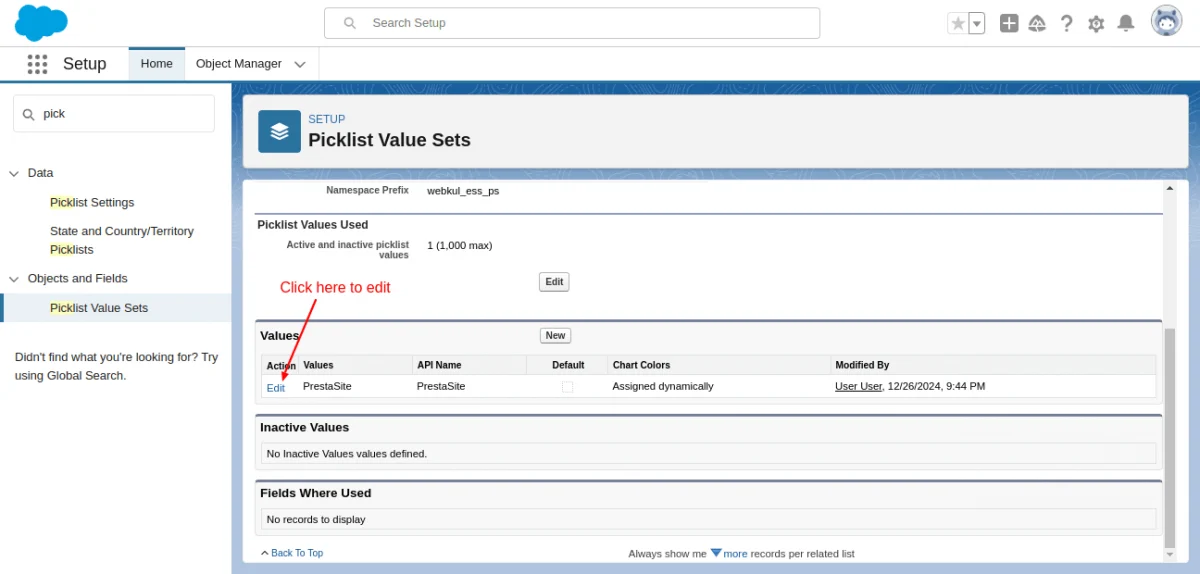Click 'No records to display' text
The image size is (1200, 574).
[316, 519]
